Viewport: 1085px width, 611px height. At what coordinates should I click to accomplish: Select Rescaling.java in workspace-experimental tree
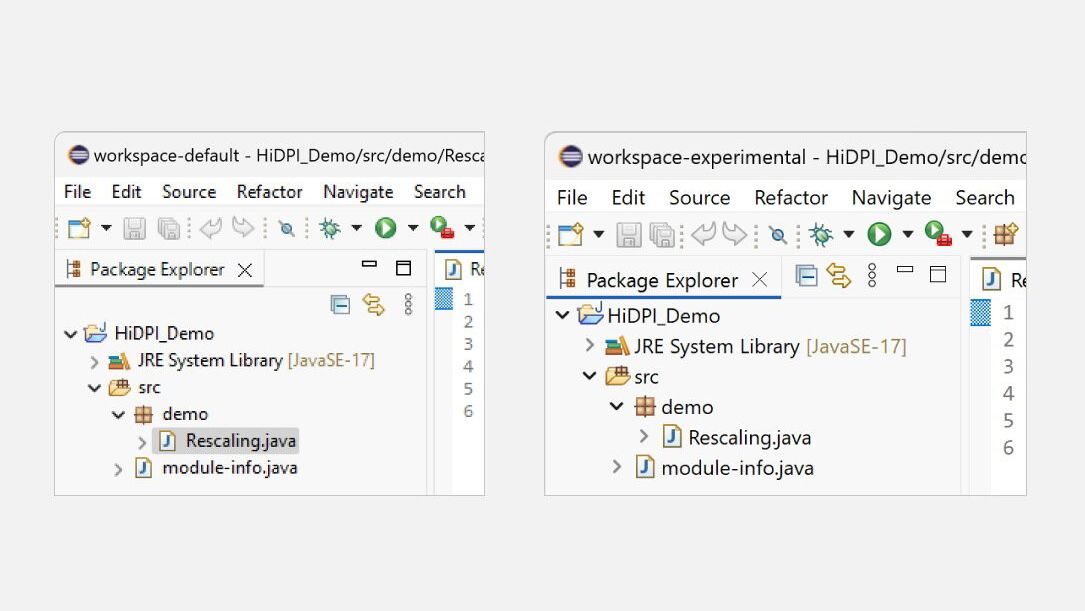click(x=736, y=438)
